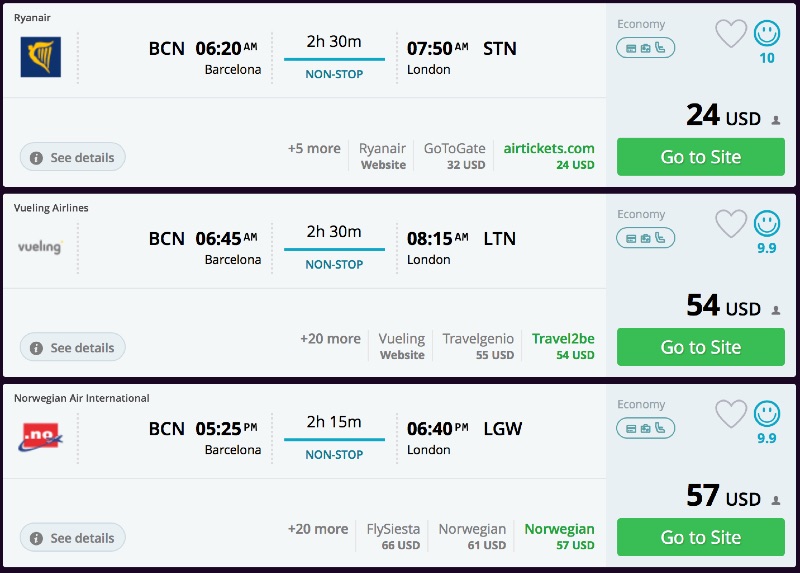
Task: Expand See details for Norwegian flight
Action: (72, 537)
